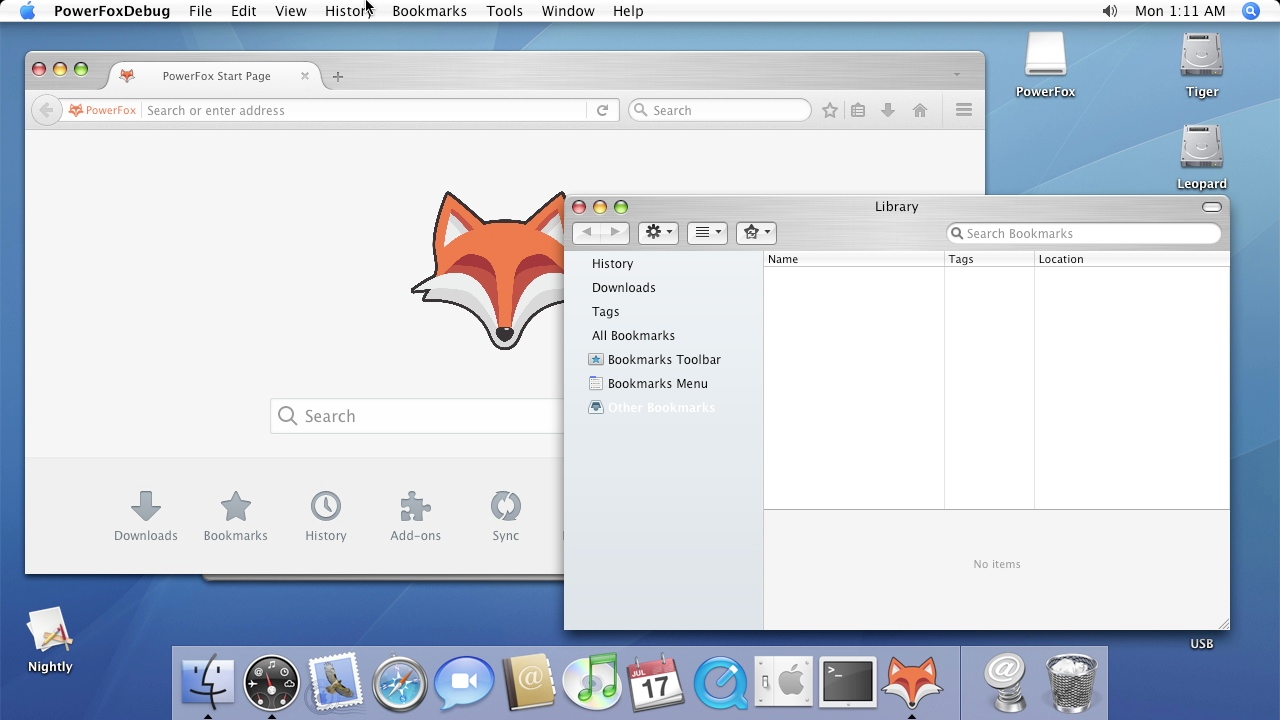Go to the home page via the house icon
Viewport: 1280px width, 720px height.
coord(920,110)
